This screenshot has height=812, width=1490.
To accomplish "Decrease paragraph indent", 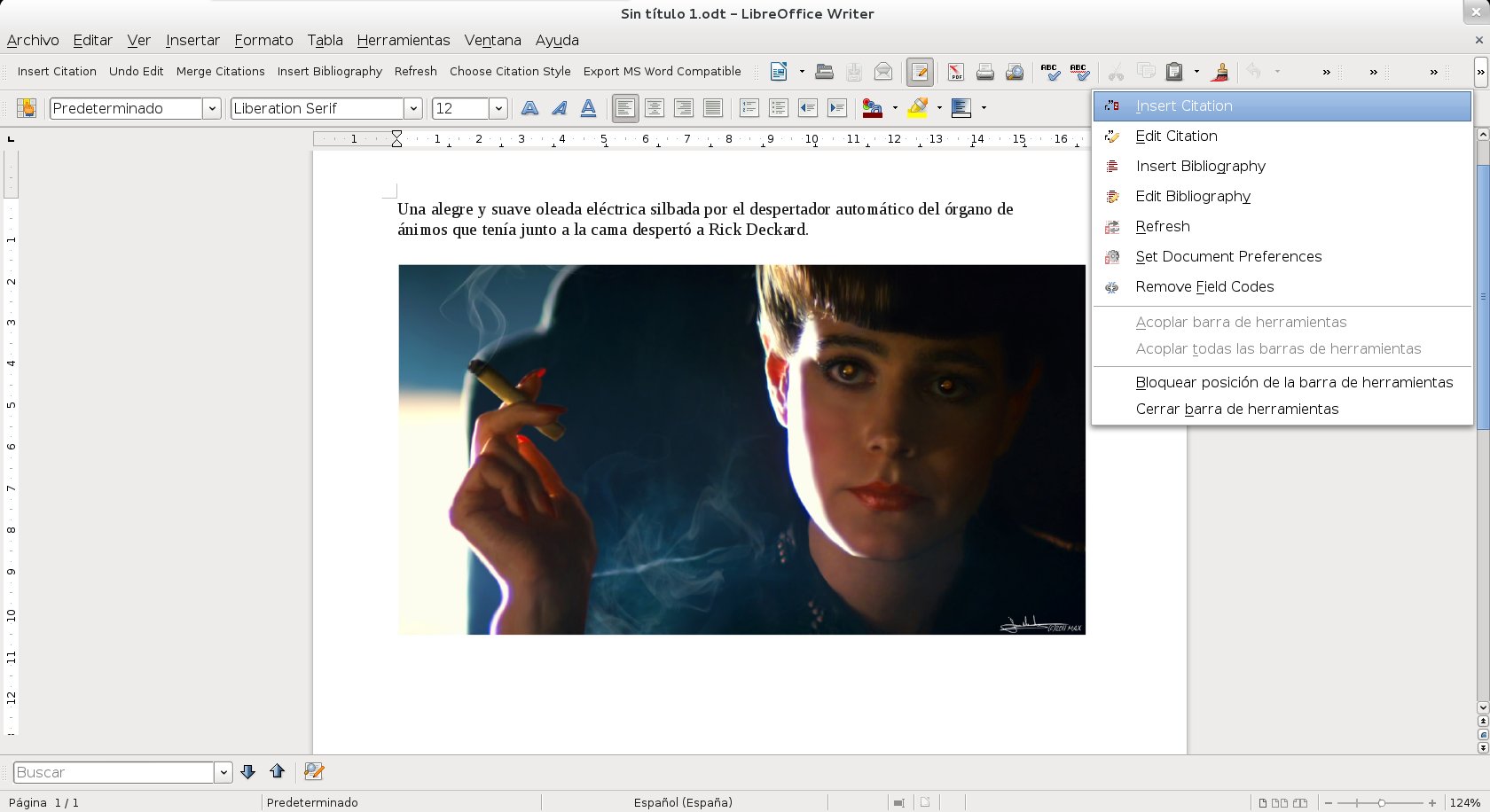I will tap(808, 108).
